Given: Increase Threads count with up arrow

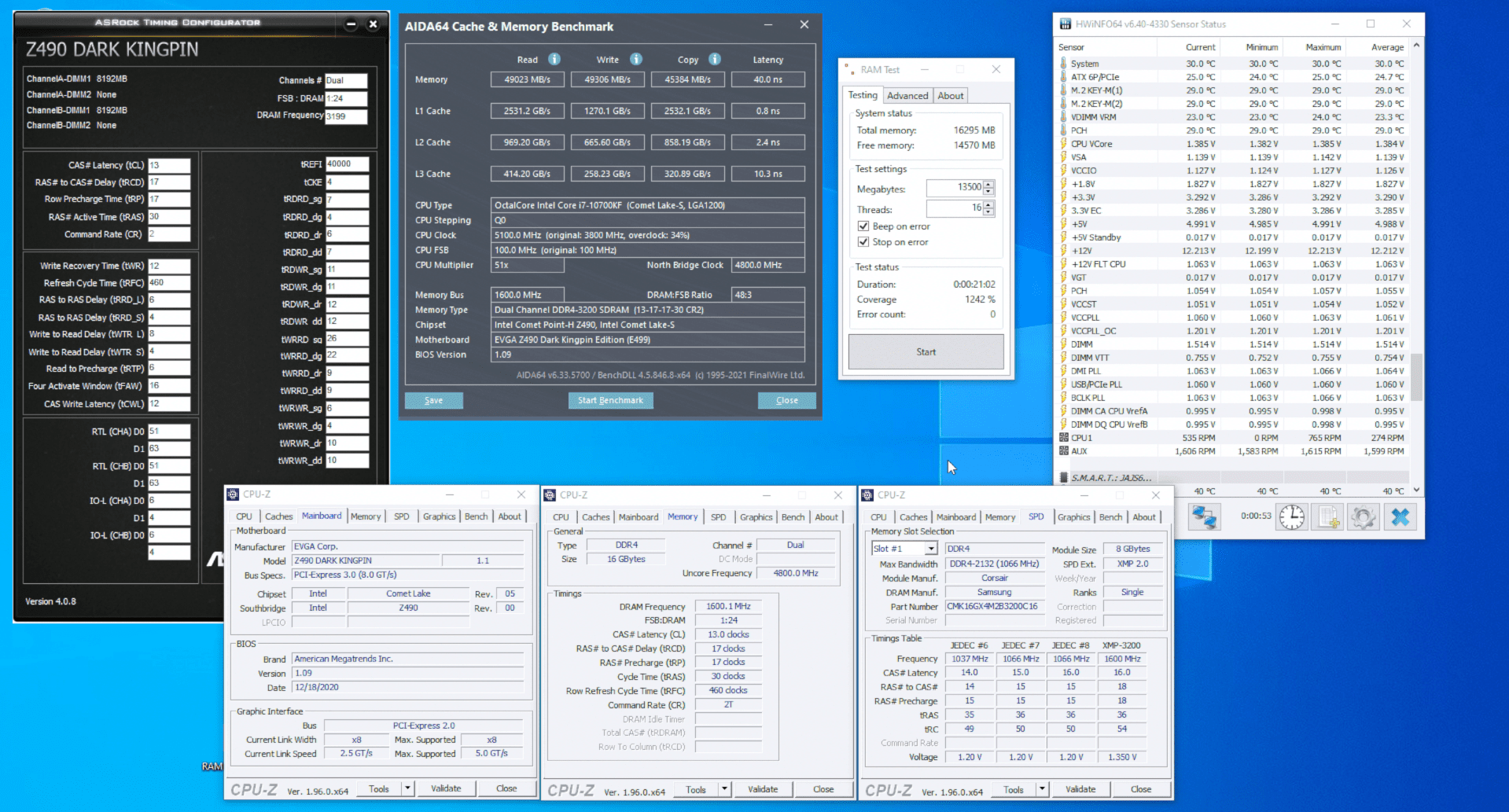Looking at the screenshot, I should pyautogui.click(x=989, y=205).
